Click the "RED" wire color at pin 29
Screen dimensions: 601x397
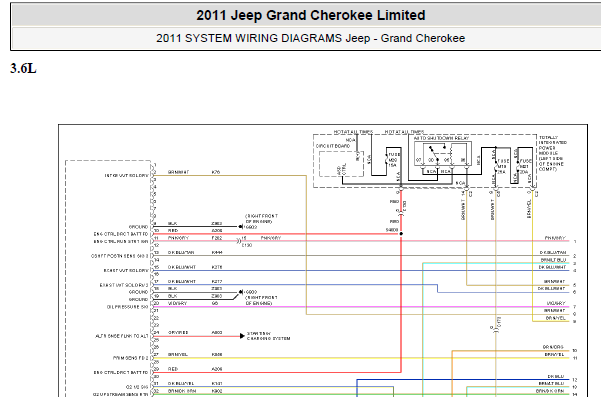[173, 369]
